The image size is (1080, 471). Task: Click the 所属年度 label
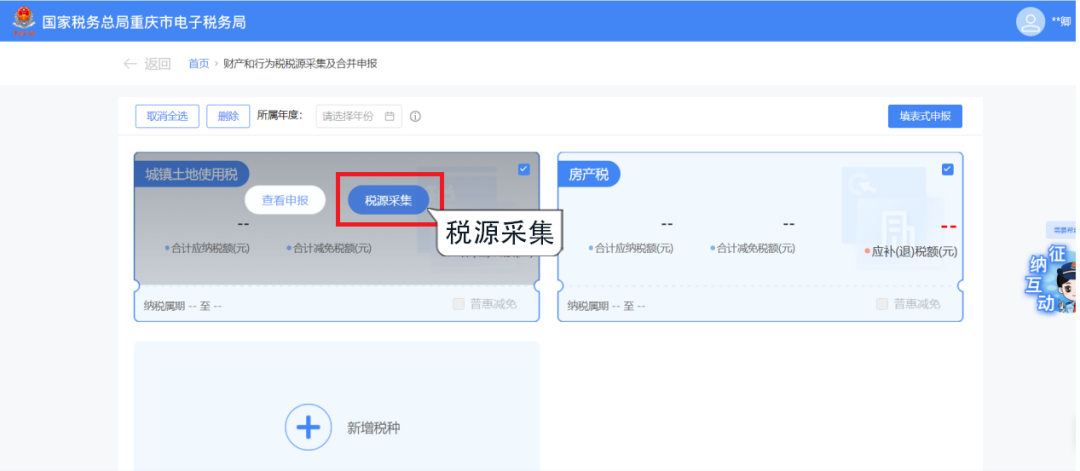(x=280, y=115)
